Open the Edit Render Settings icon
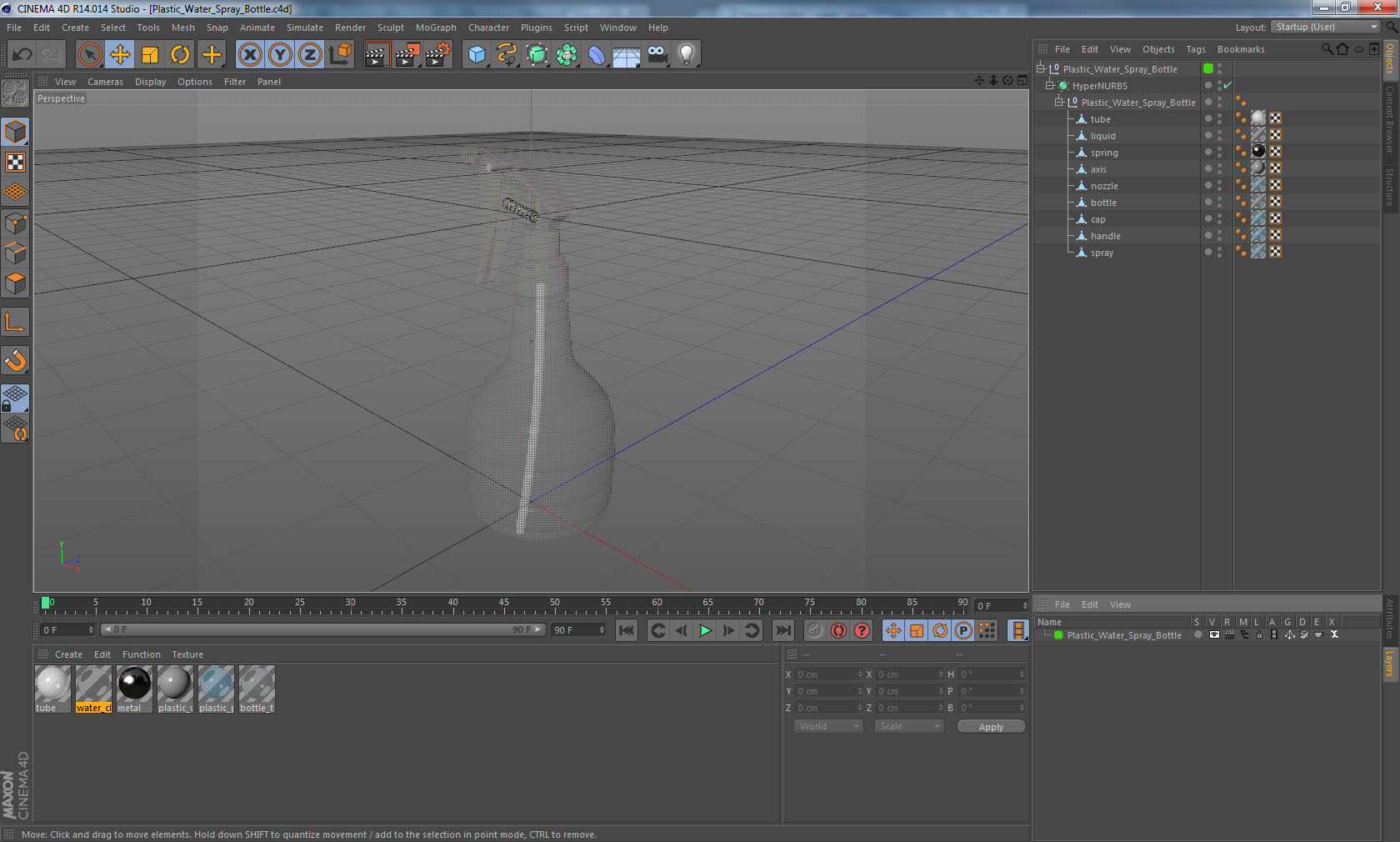This screenshot has width=1400, height=842. [x=437, y=55]
